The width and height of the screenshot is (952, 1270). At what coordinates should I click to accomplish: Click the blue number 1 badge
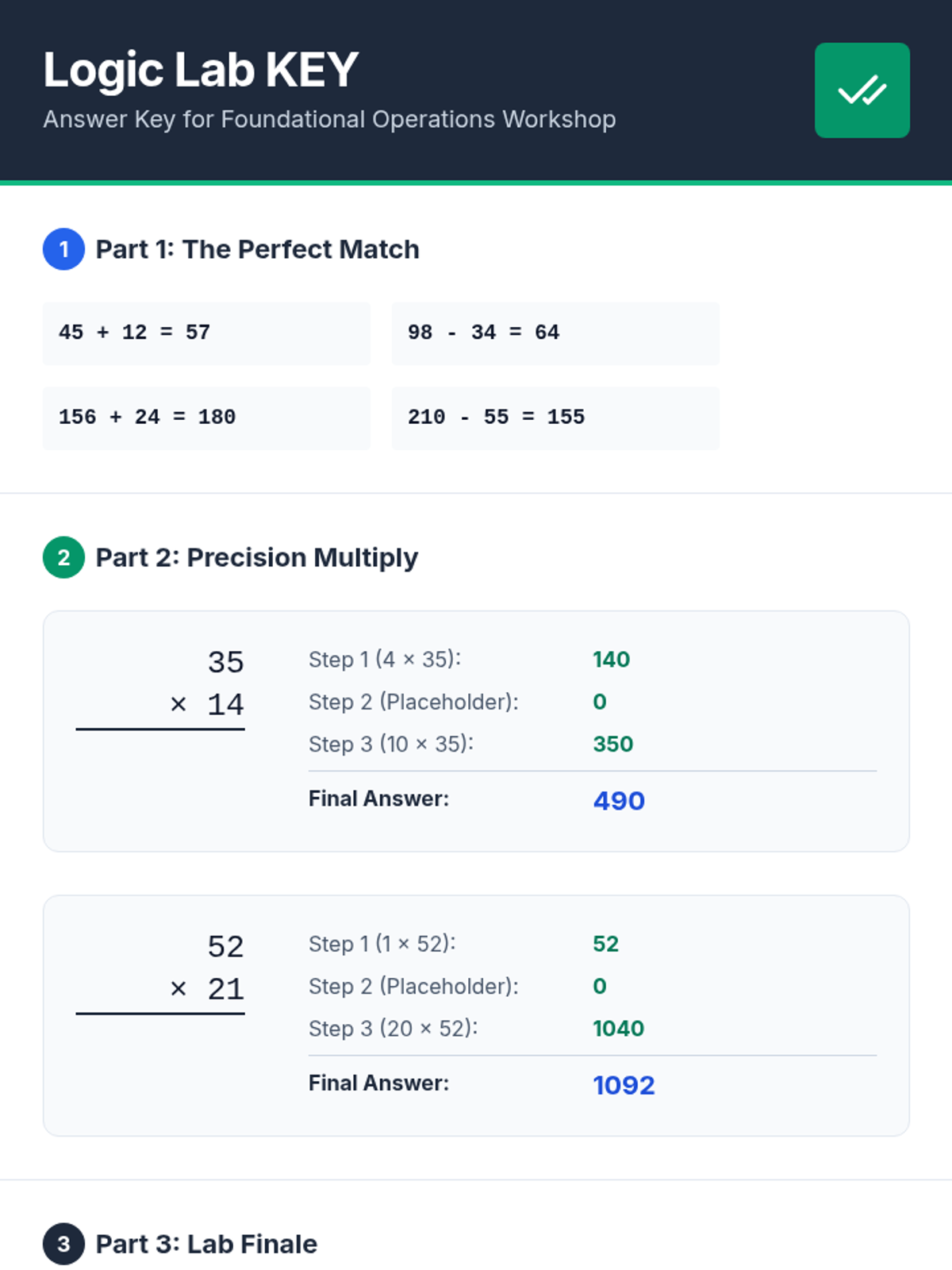tap(63, 249)
